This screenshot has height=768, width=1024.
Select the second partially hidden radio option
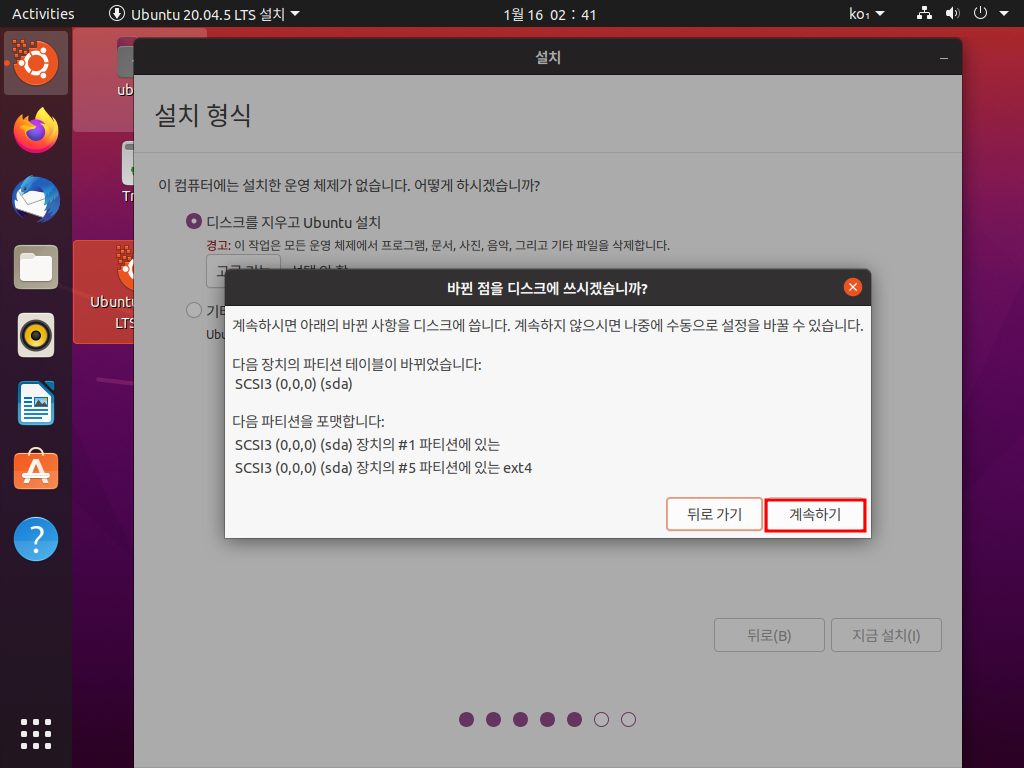pyautogui.click(x=193, y=310)
